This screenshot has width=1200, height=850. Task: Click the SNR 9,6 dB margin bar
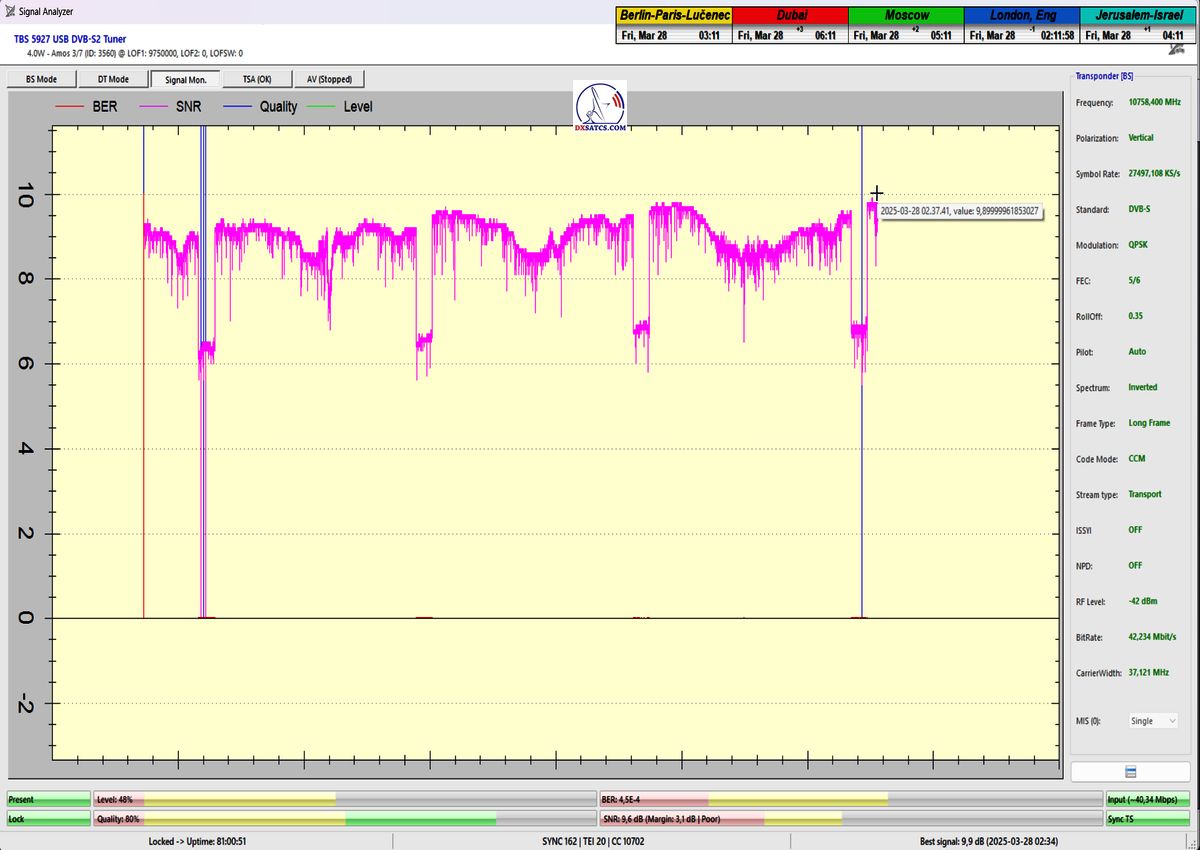pos(850,819)
